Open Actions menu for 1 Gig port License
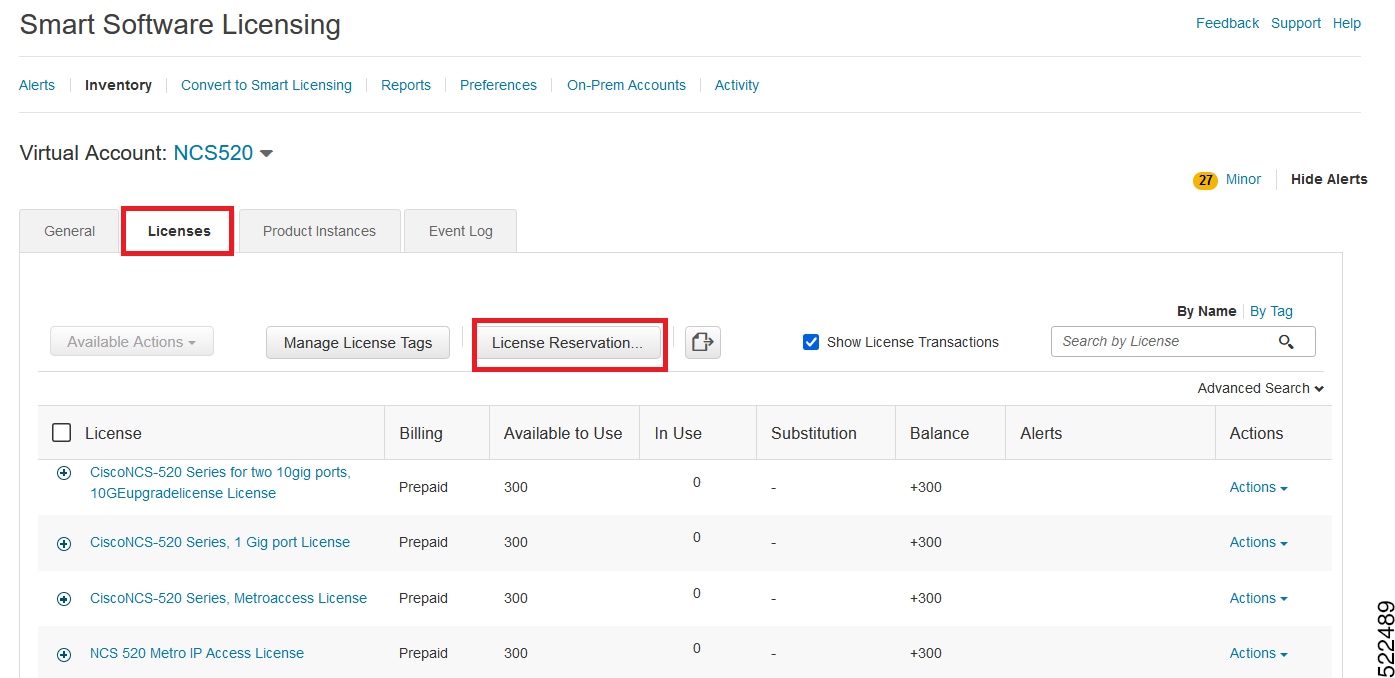 tap(1258, 542)
